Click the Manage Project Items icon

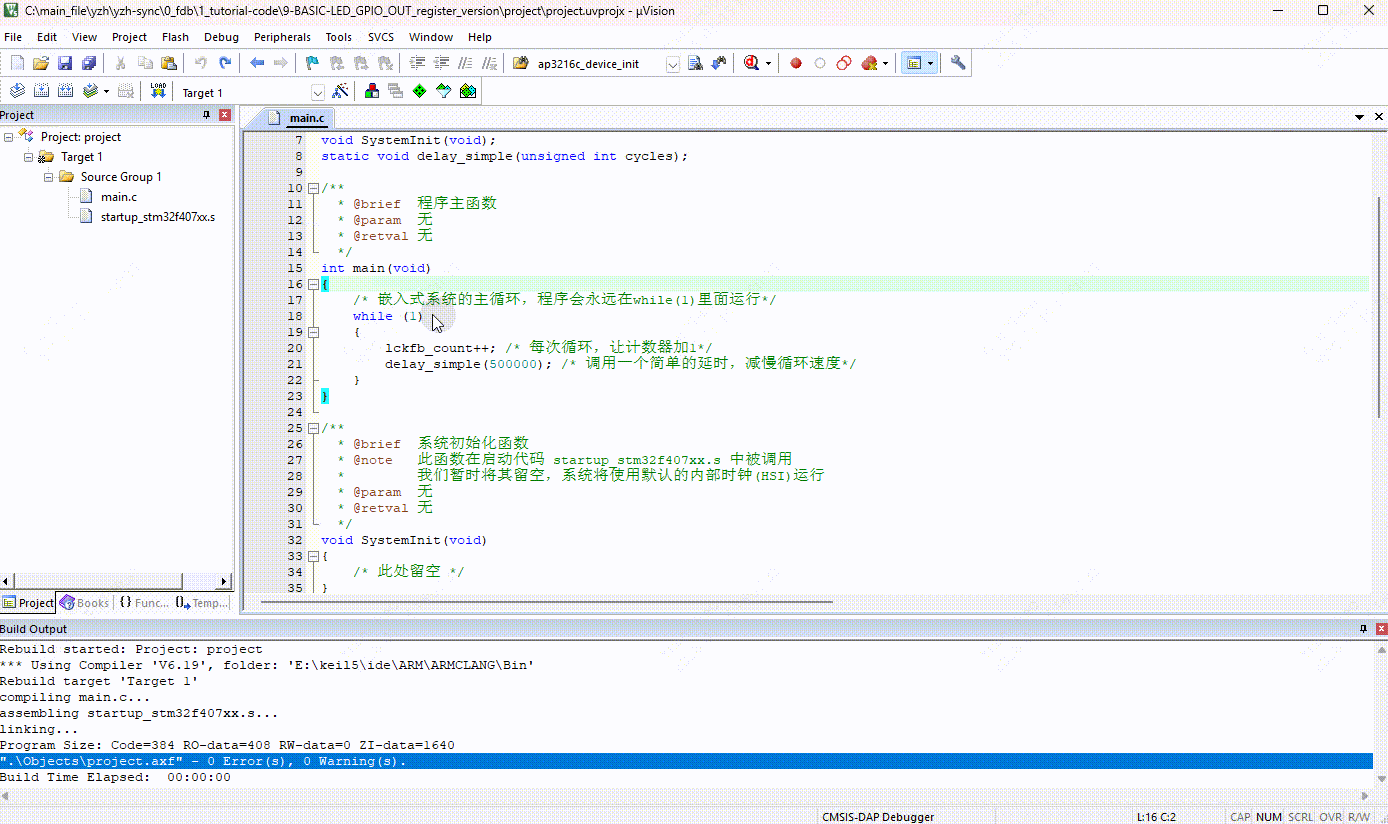(x=372, y=91)
